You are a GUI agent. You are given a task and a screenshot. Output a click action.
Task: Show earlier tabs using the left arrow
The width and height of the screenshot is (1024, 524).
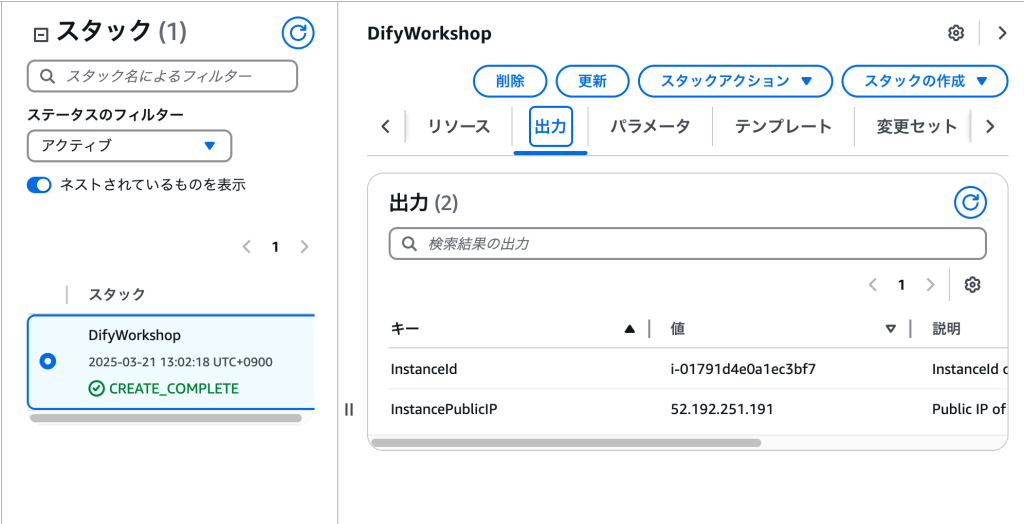coord(385,126)
